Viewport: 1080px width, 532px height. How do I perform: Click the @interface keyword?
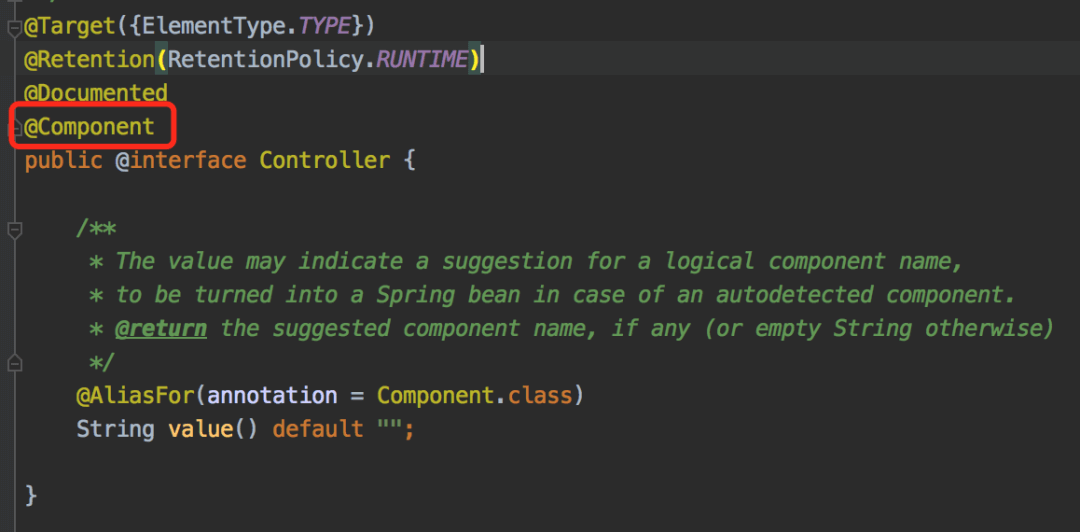coord(180,160)
